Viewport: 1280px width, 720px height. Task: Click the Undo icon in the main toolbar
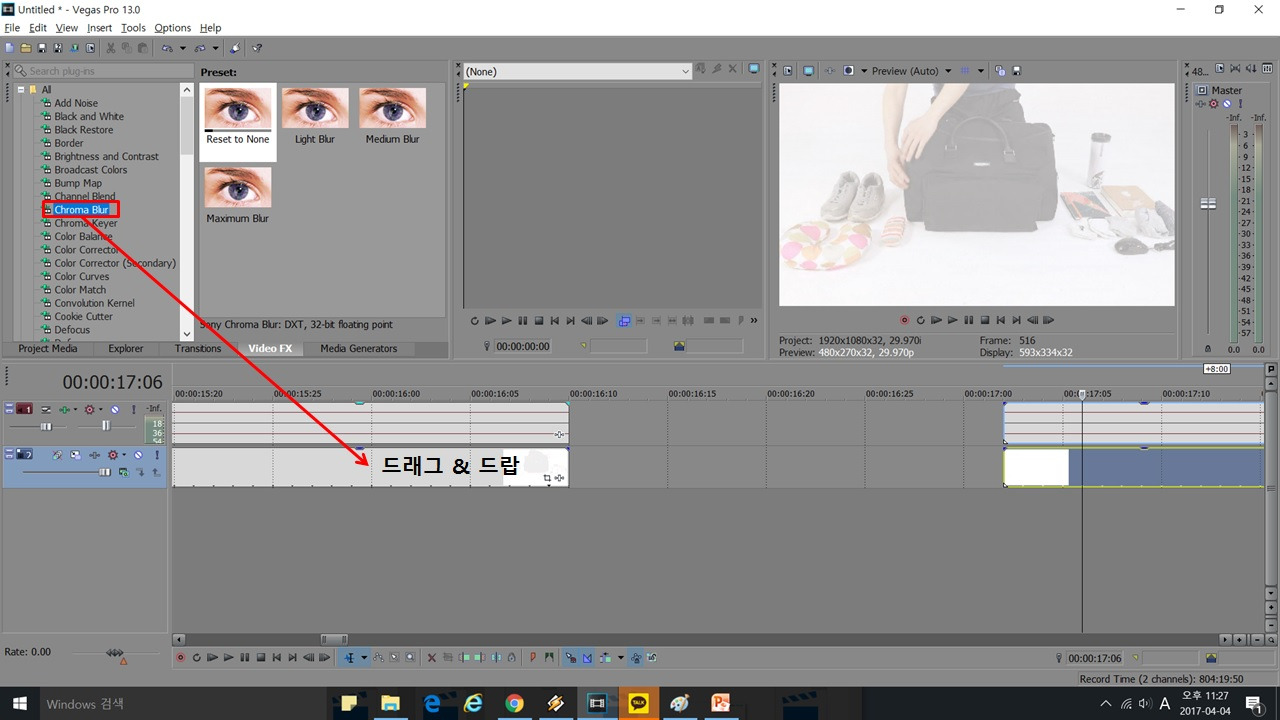(166, 48)
